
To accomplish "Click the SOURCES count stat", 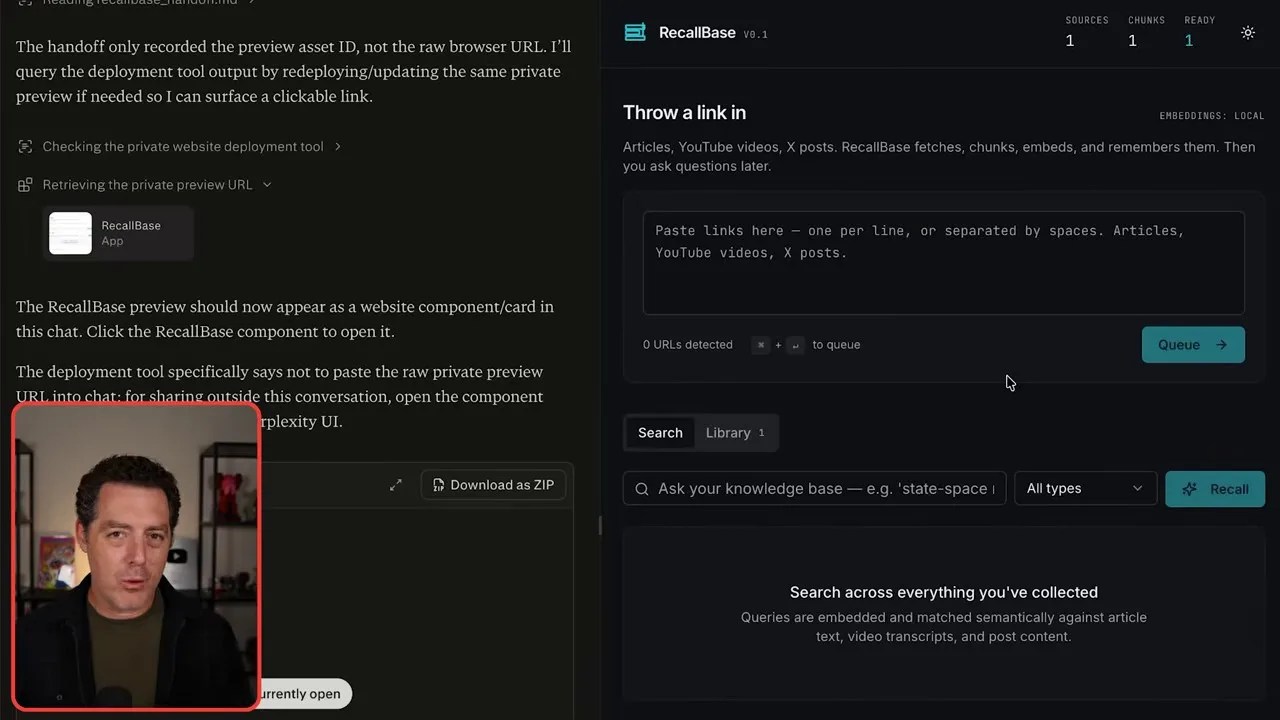I will [1087, 33].
